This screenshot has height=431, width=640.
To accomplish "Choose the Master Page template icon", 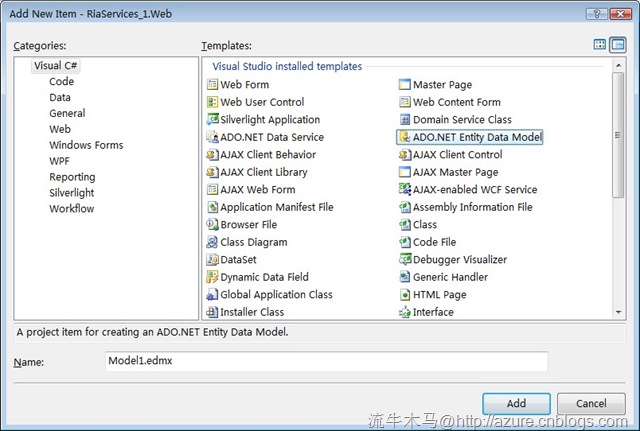I will [405, 85].
